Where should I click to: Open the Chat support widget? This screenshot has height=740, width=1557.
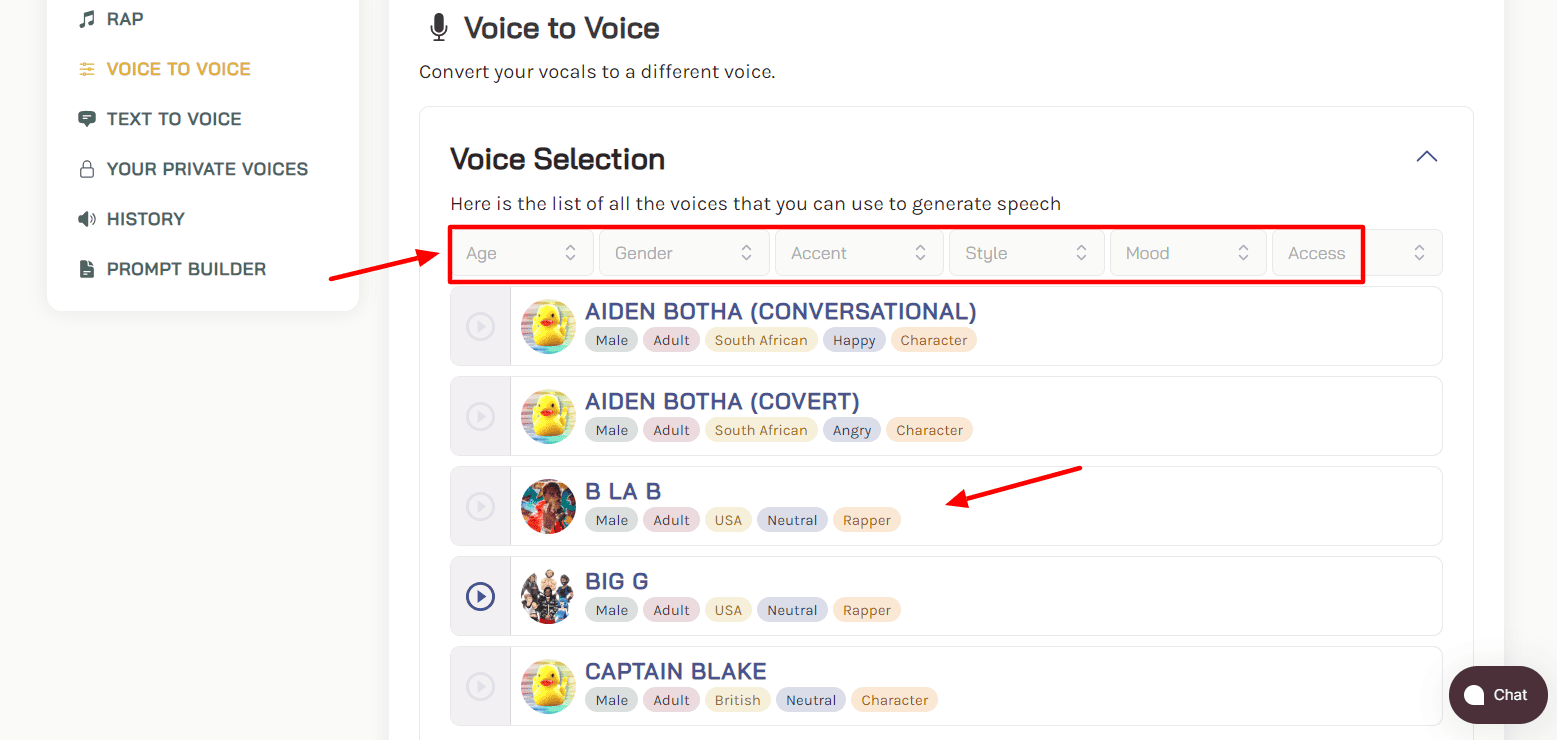[1497, 695]
